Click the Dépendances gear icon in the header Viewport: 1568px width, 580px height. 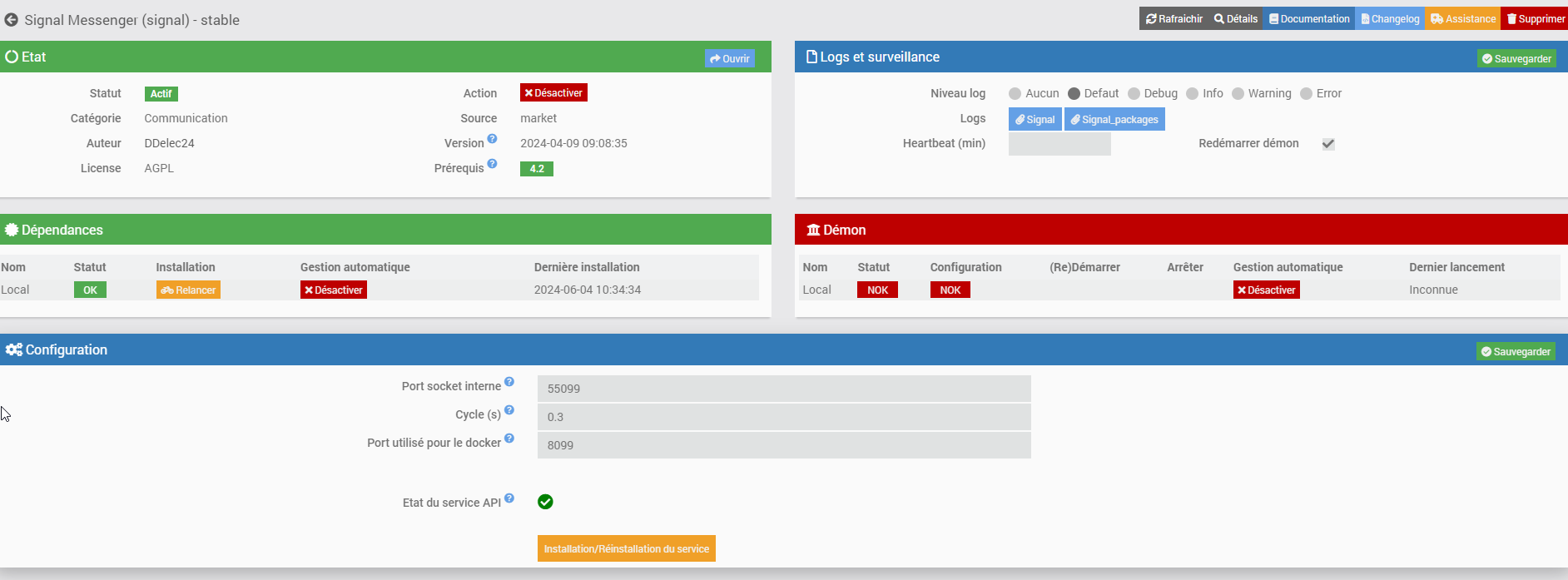[12, 230]
